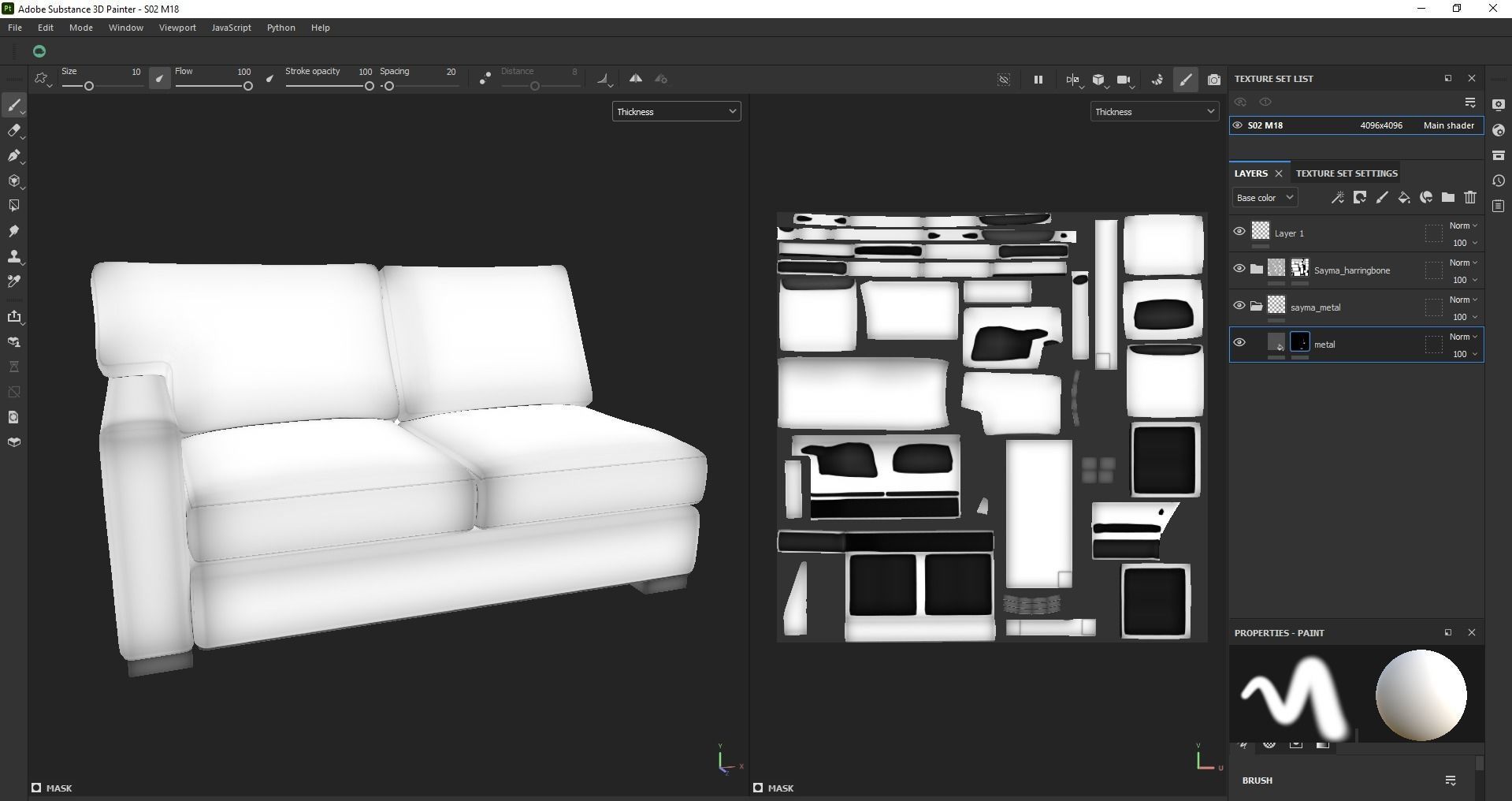The height and width of the screenshot is (801, 1512).
Task: Open the camera screenshot icon
Action: (x=1214, y=80)
